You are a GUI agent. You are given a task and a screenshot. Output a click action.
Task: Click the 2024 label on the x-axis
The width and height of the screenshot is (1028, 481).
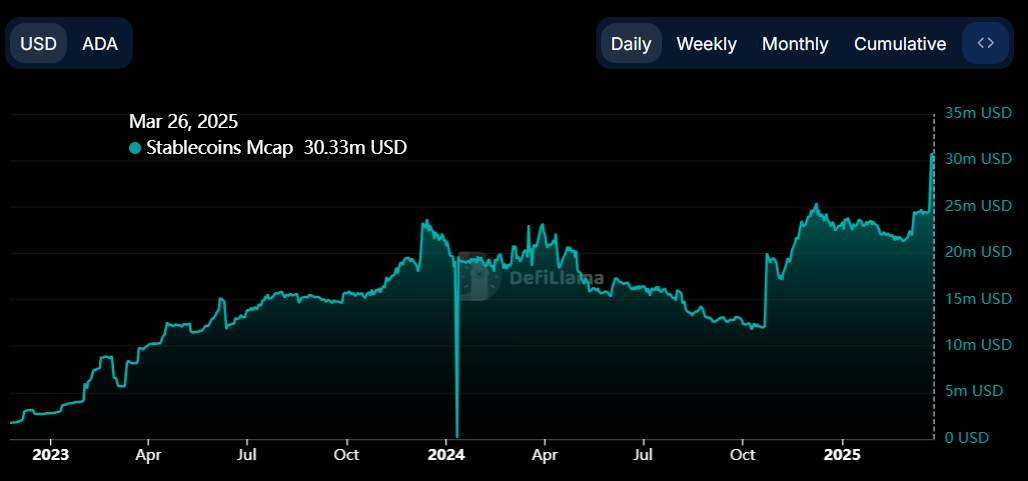pos(446,455)
